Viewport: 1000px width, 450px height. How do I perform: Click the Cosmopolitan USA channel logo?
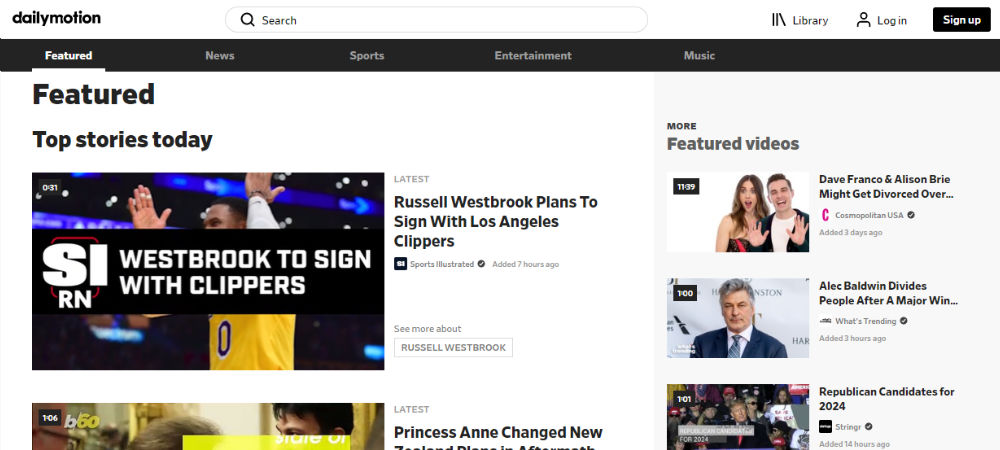[x=825, y=215]
